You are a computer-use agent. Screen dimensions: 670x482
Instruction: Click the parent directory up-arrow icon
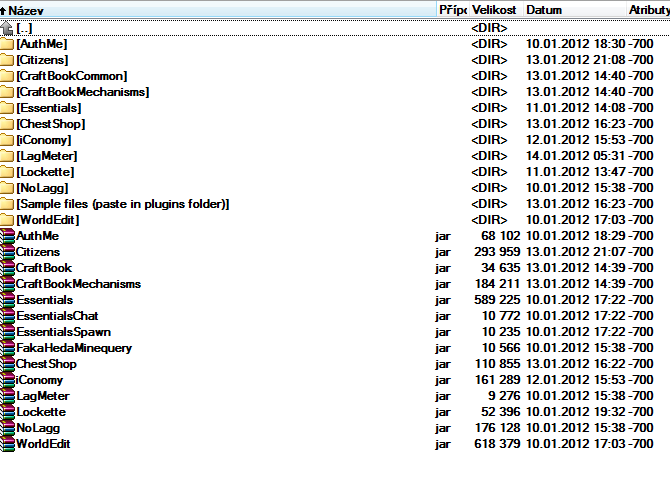[7, 28]
